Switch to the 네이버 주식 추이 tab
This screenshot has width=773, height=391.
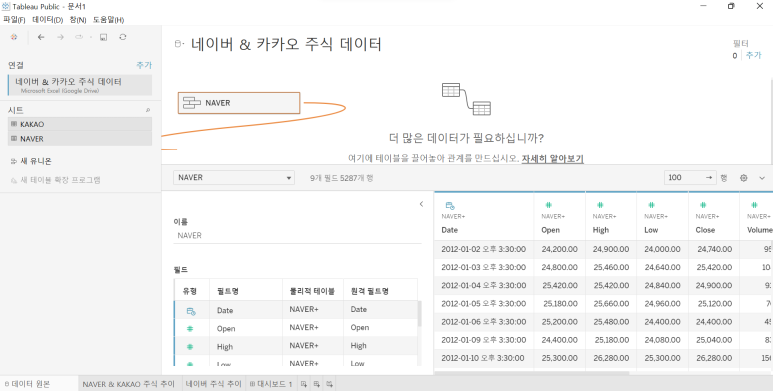pyautogui.click(x=213, y=384)
